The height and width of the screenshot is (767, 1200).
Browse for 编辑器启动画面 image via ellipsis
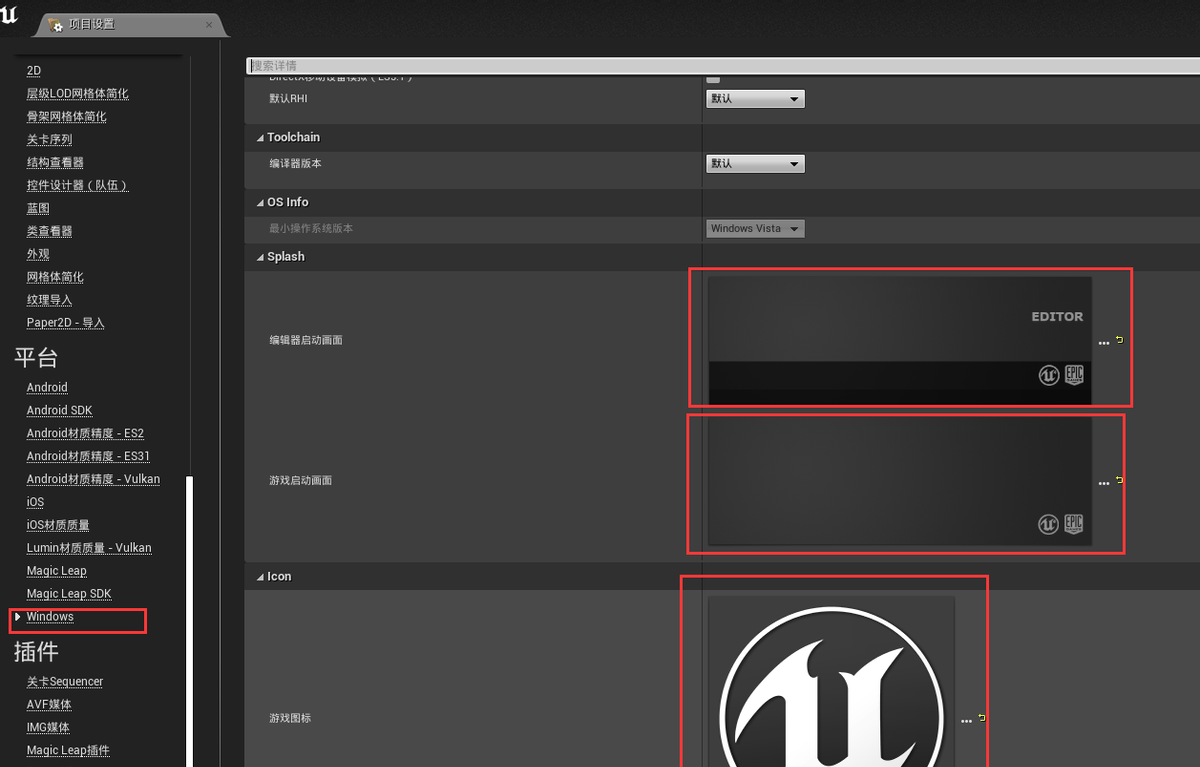[1104, 343]
